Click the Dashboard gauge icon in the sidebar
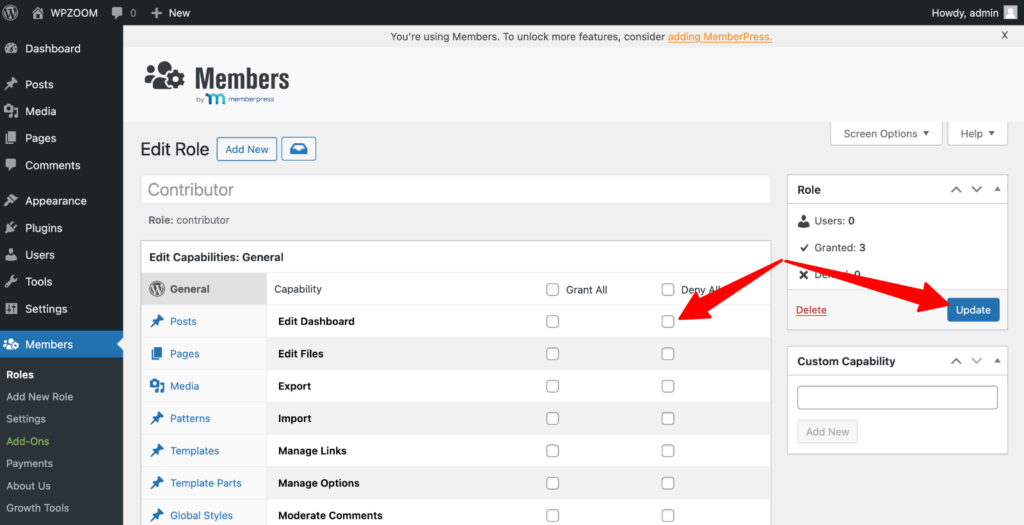 pyautogui.click(x=11, y=48)
